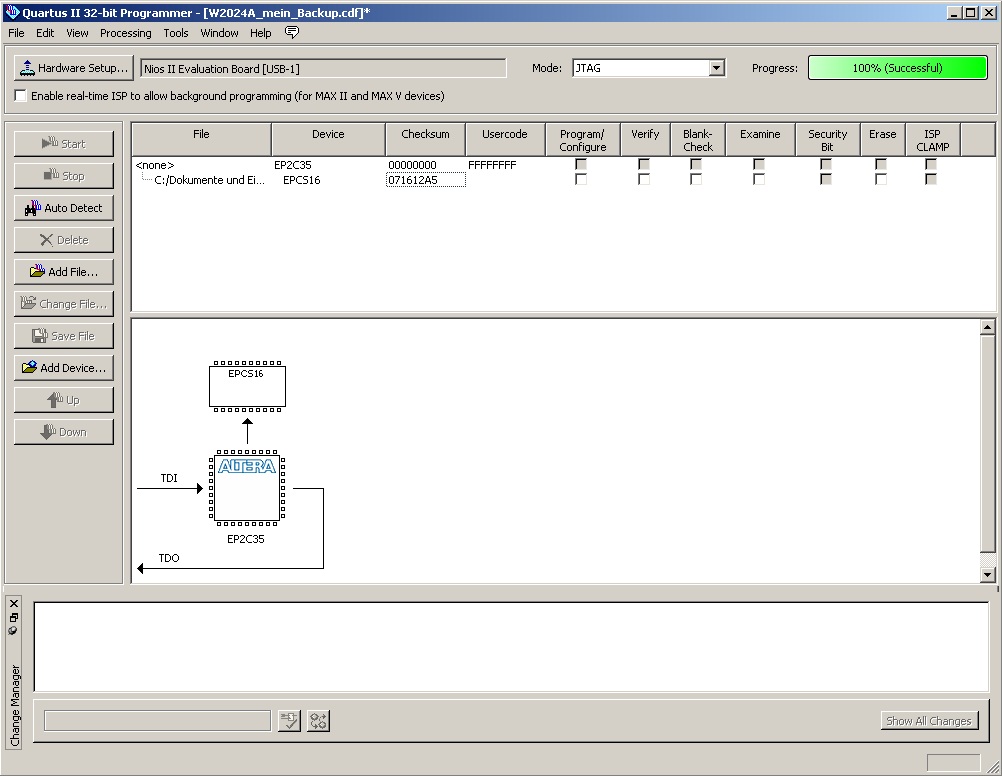This screenshot has width=1002, height=776.
Task: Toggle Verify for EP2C35 row
Action: 644,164
